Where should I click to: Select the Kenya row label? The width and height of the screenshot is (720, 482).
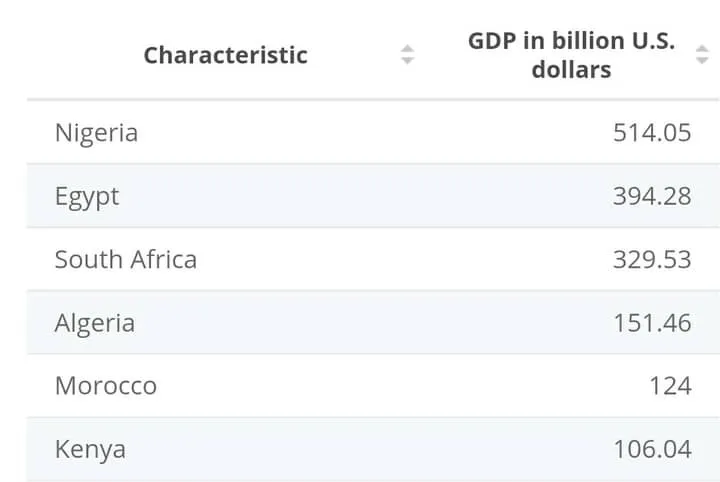(90, 449)
